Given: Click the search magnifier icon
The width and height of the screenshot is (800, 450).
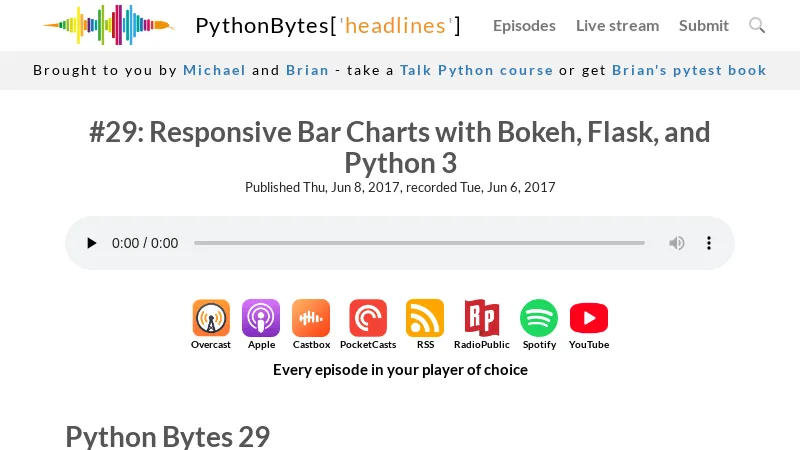Looking at the screenshot, I should pyautogui.click(x=757, y=25).
